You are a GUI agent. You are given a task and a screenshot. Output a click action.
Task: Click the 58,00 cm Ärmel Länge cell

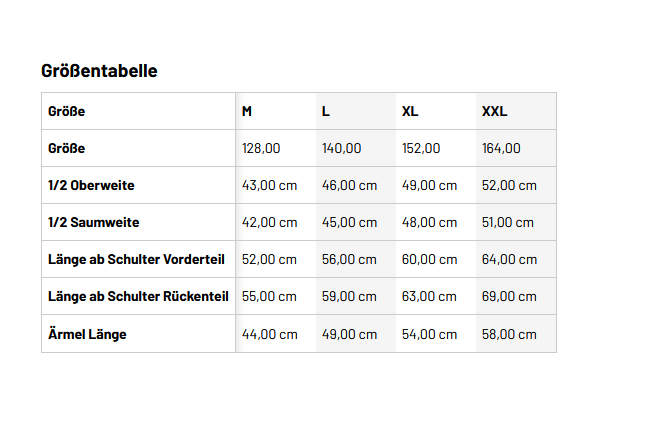pos(509,334)
